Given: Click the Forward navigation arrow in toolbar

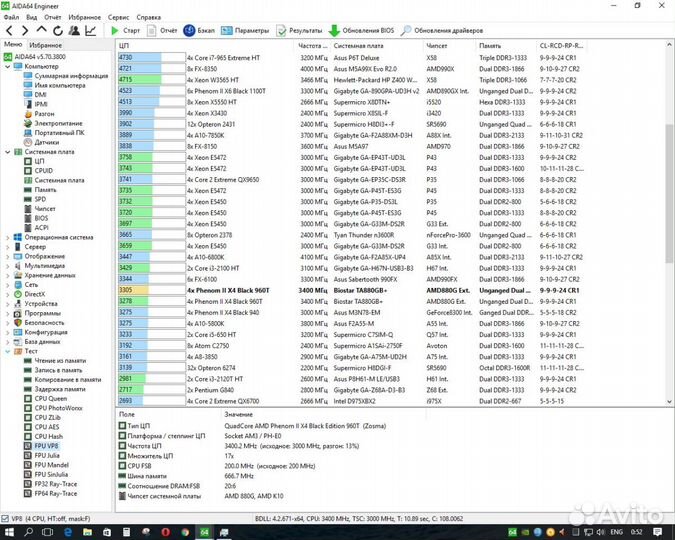Looking at the screenshot, I should pos(23,31).
